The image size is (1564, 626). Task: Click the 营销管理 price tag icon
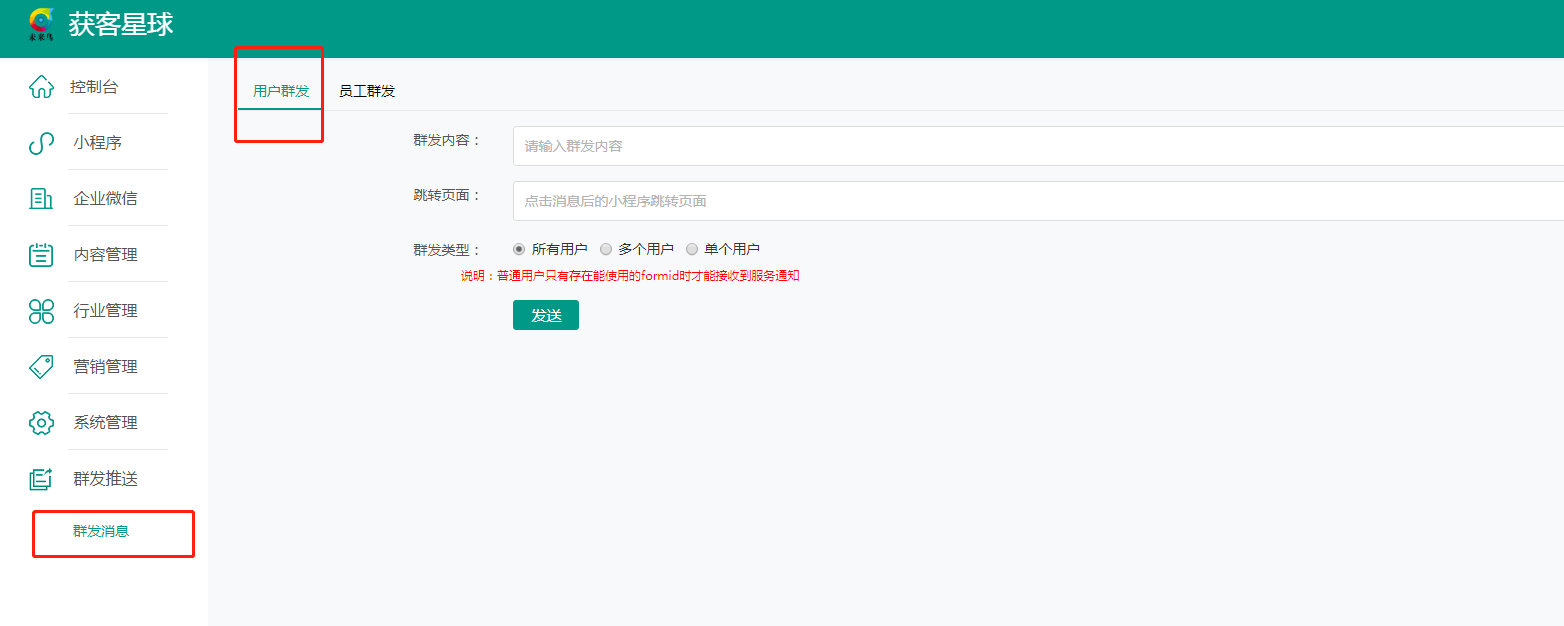click(41, 367)
